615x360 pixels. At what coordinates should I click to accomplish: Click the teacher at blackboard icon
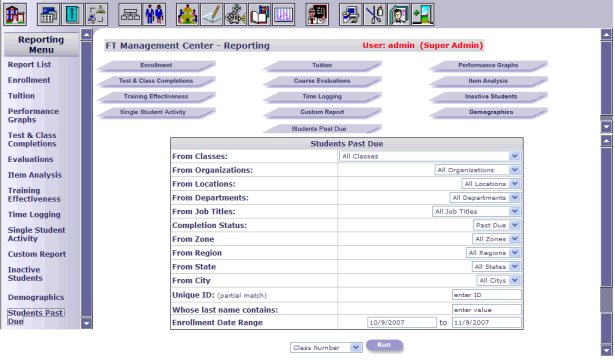click(x=317, y=14)
